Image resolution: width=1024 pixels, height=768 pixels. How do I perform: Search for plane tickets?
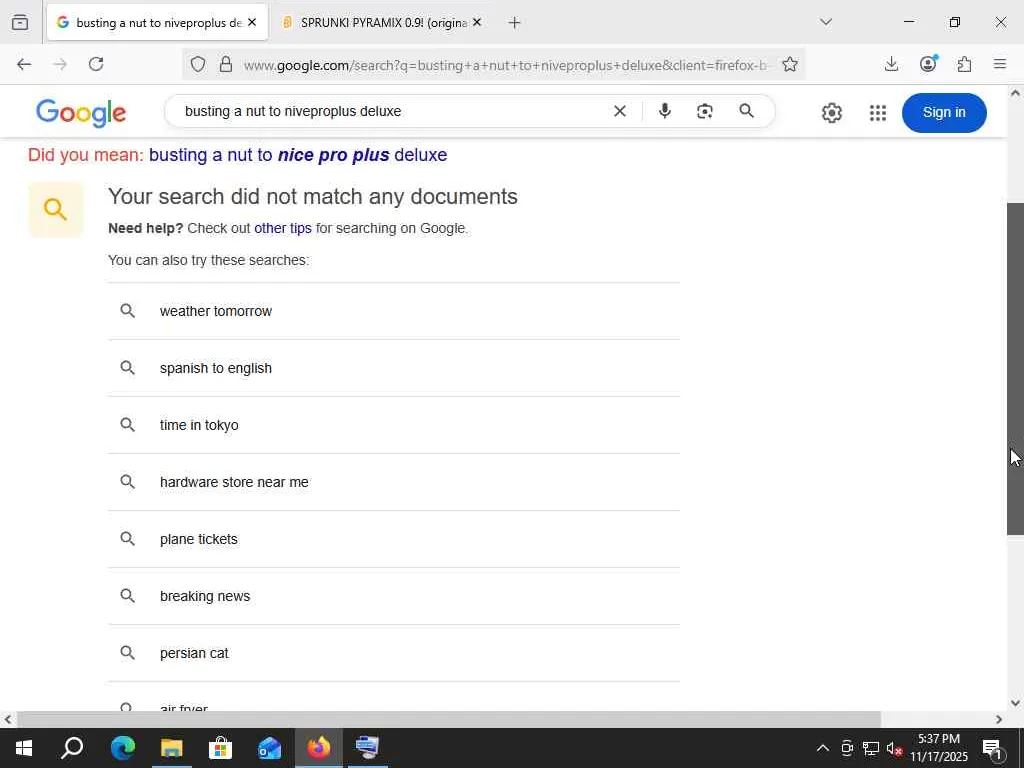[394, 539]
